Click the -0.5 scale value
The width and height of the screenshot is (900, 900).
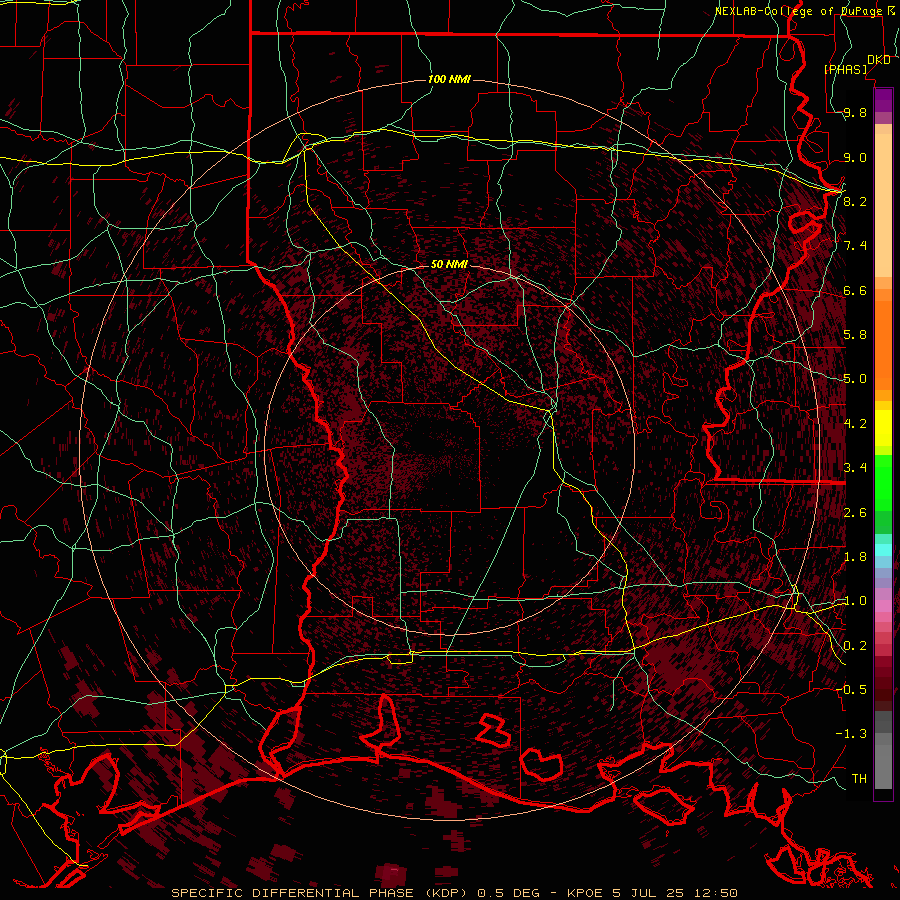pos(852,690)
